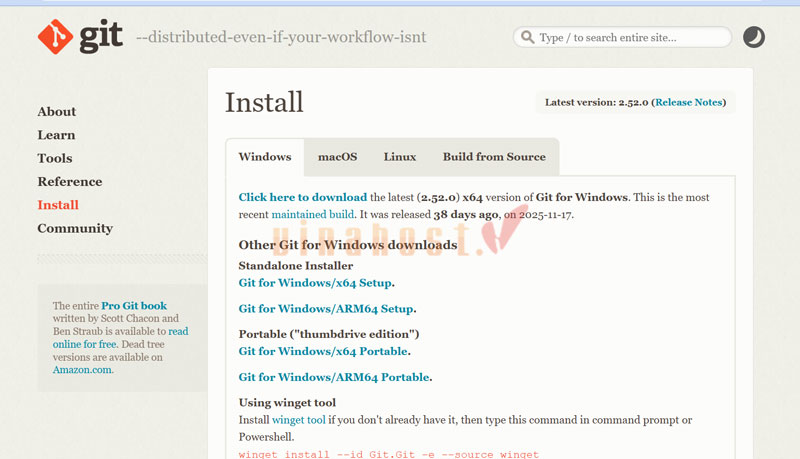Open Community in the sidebar

click(75, 228)
